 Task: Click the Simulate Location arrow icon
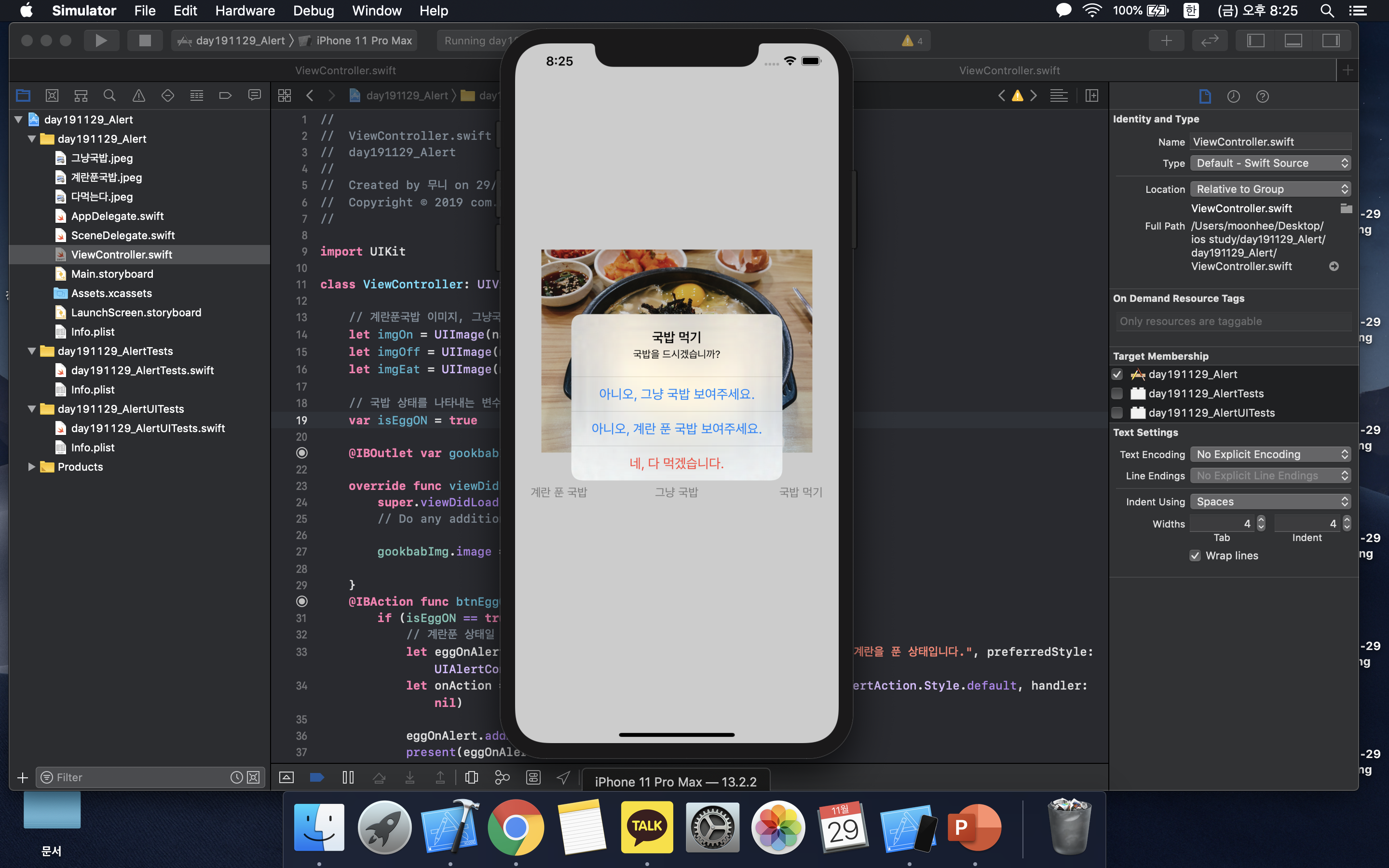(x=563, y=777)
